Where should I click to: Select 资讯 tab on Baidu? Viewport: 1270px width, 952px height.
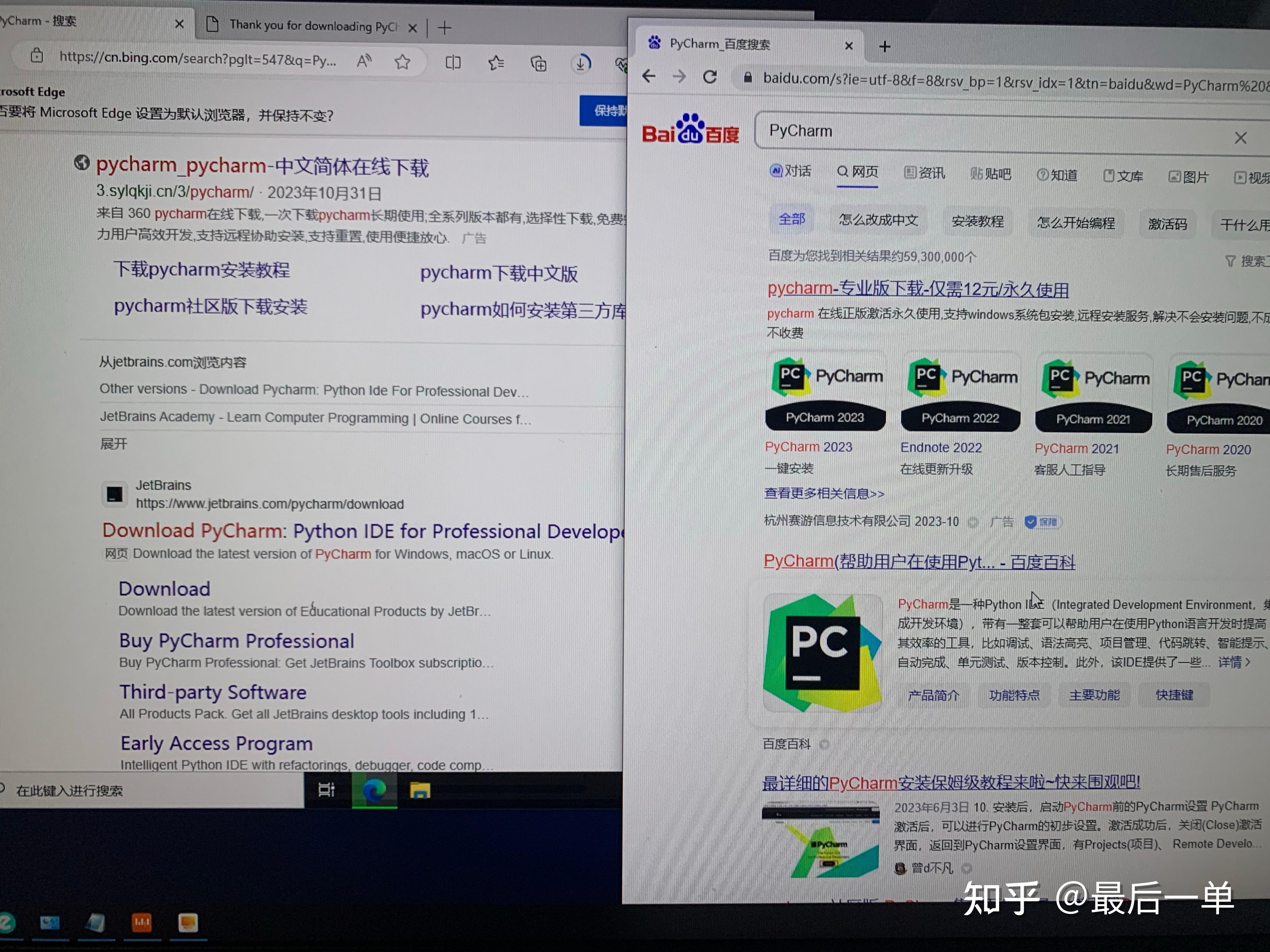point(924,173)
